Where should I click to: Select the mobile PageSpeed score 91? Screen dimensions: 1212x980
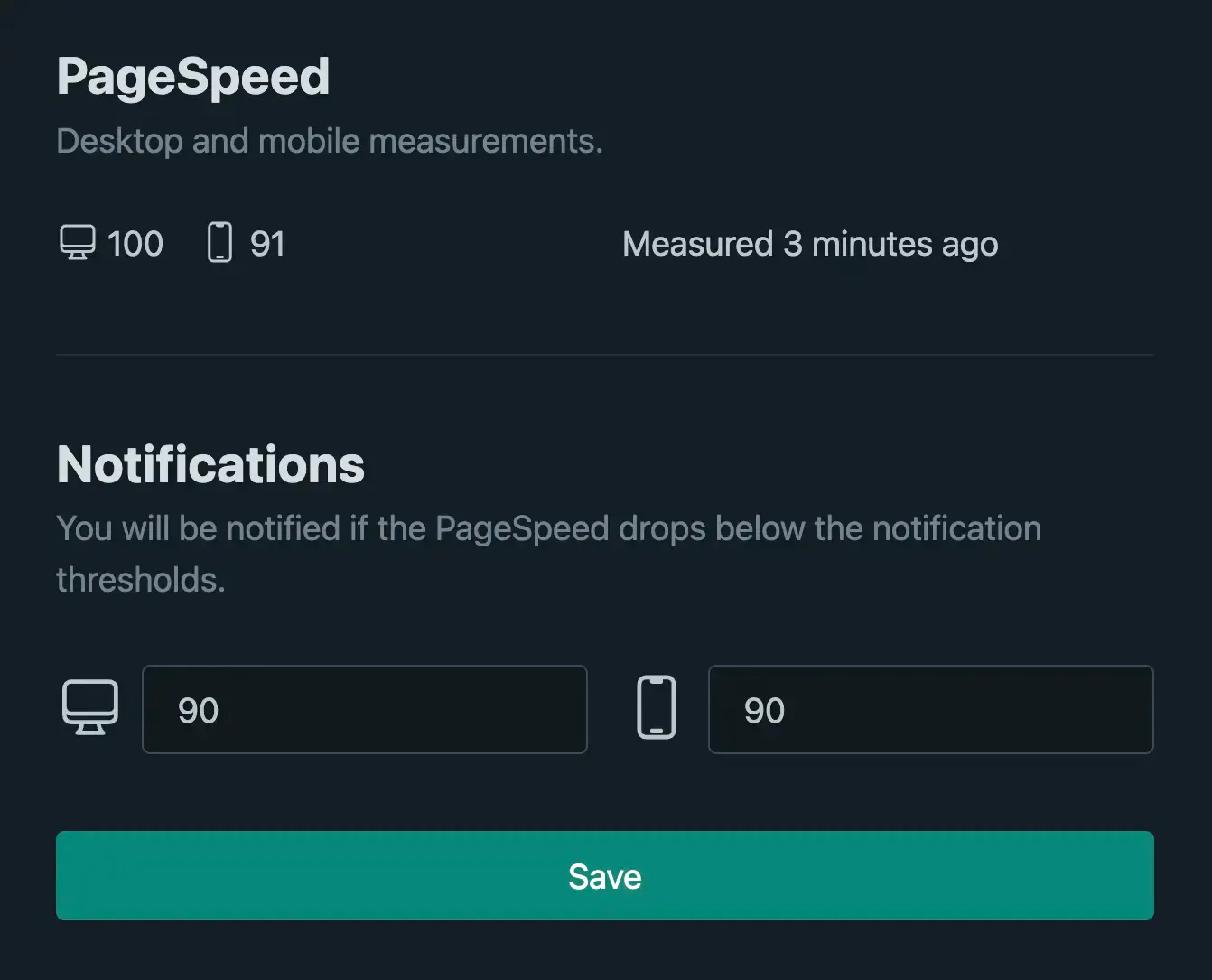coord(267,244)
